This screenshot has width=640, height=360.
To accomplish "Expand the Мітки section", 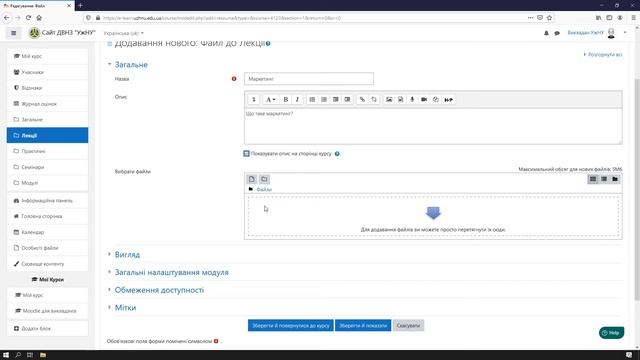I will 125,307.
